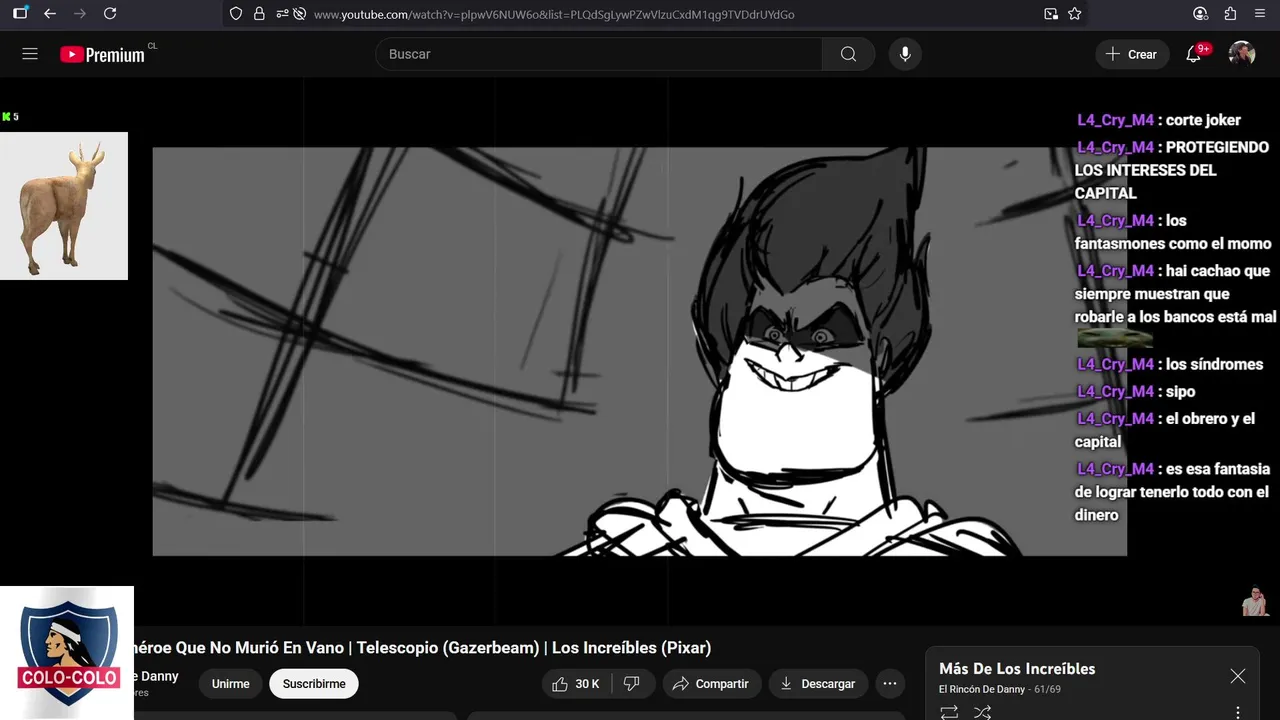Viewport: 1280px width, 720px height.
Task: Open the playlist three-dot options menu
Action: tap(1238, 712)
